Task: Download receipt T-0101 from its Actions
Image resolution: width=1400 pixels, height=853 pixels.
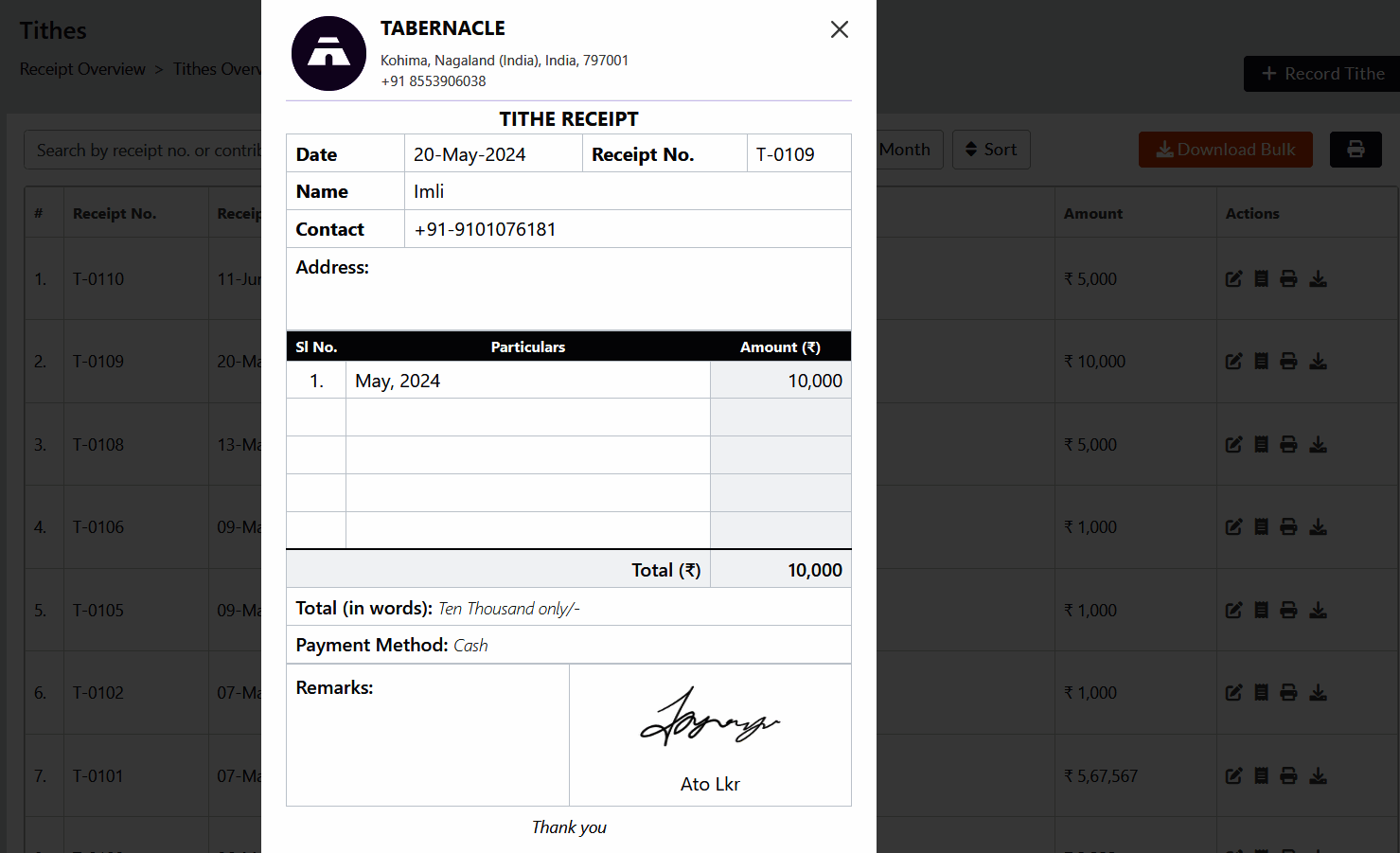Action: [1318, 776]
